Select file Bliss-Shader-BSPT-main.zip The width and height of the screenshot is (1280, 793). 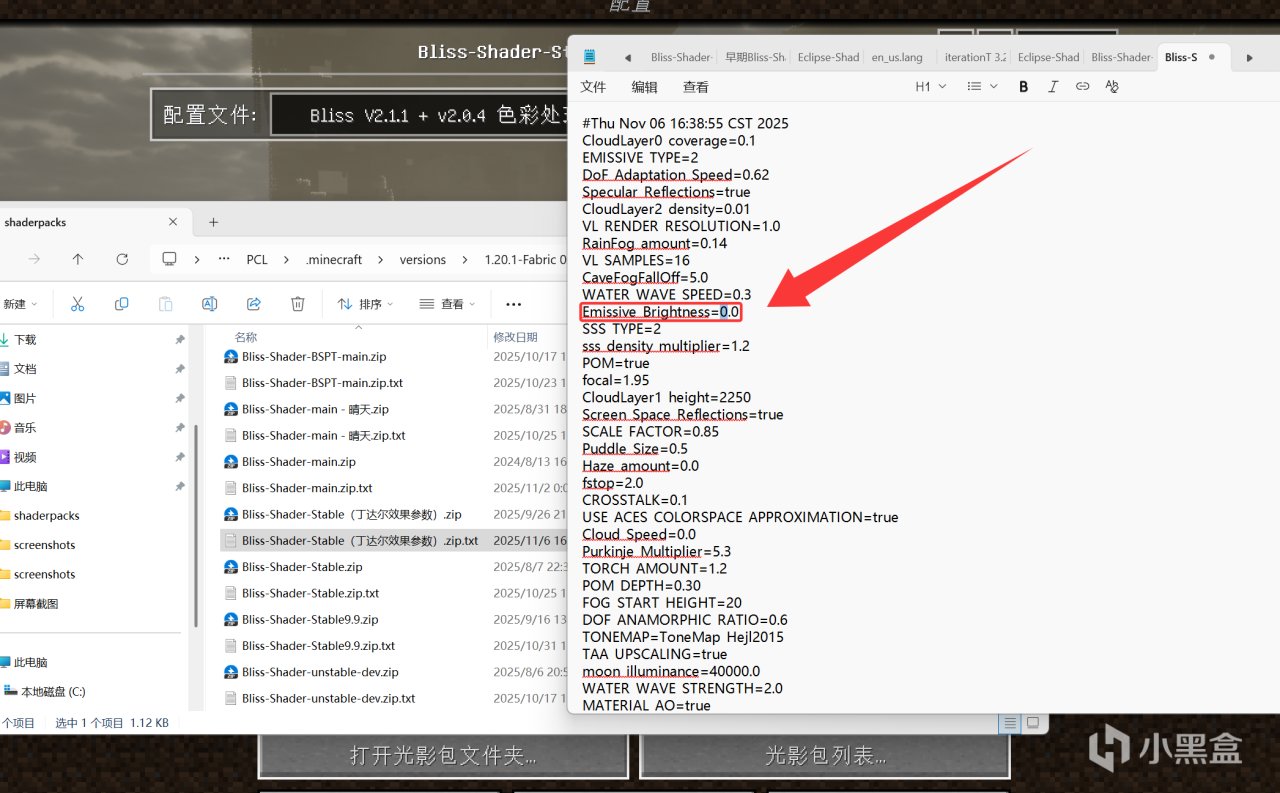pyautogui.click(x=314, y=356)
